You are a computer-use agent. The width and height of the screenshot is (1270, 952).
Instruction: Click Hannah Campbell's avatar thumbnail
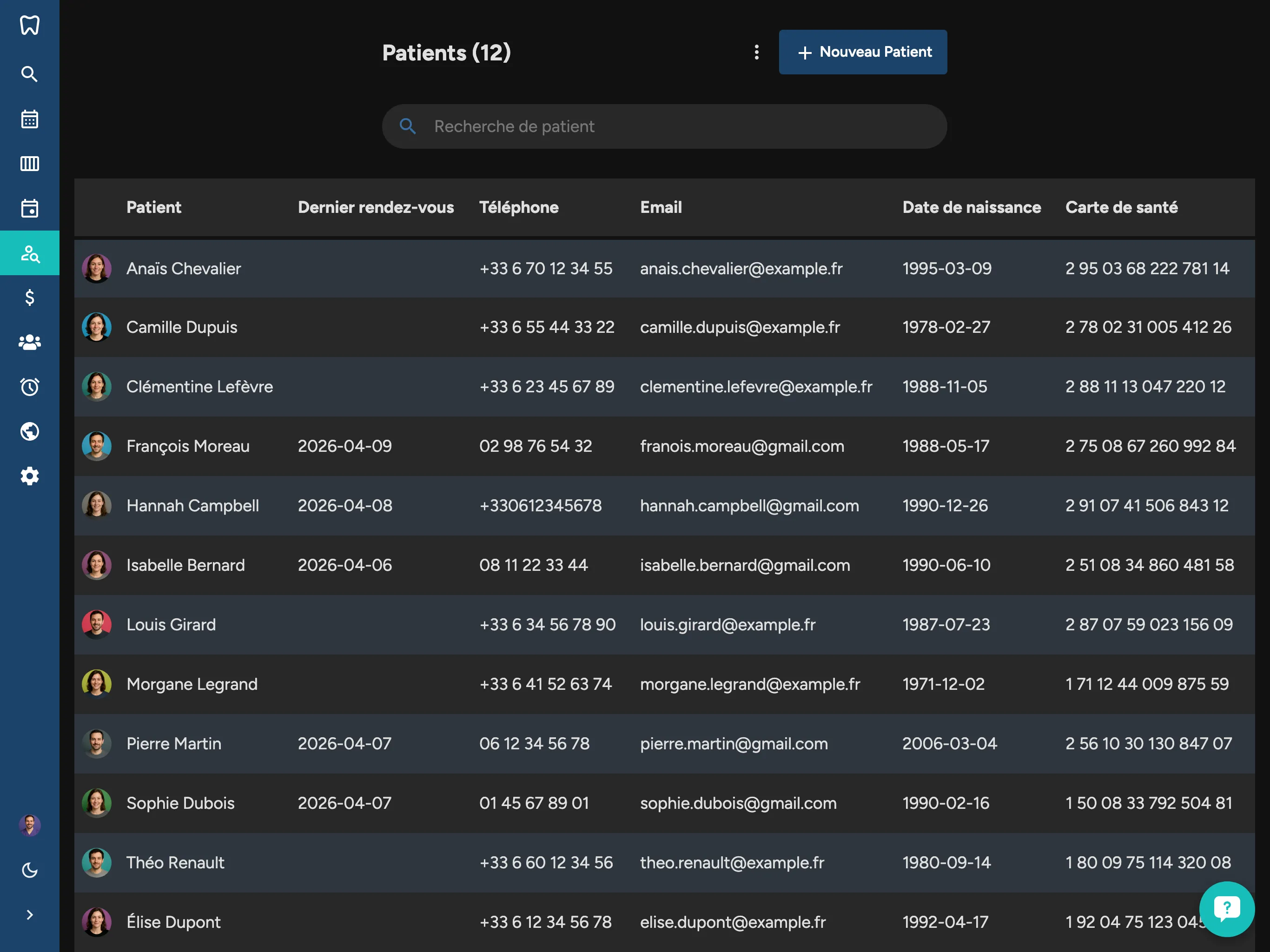96,505
